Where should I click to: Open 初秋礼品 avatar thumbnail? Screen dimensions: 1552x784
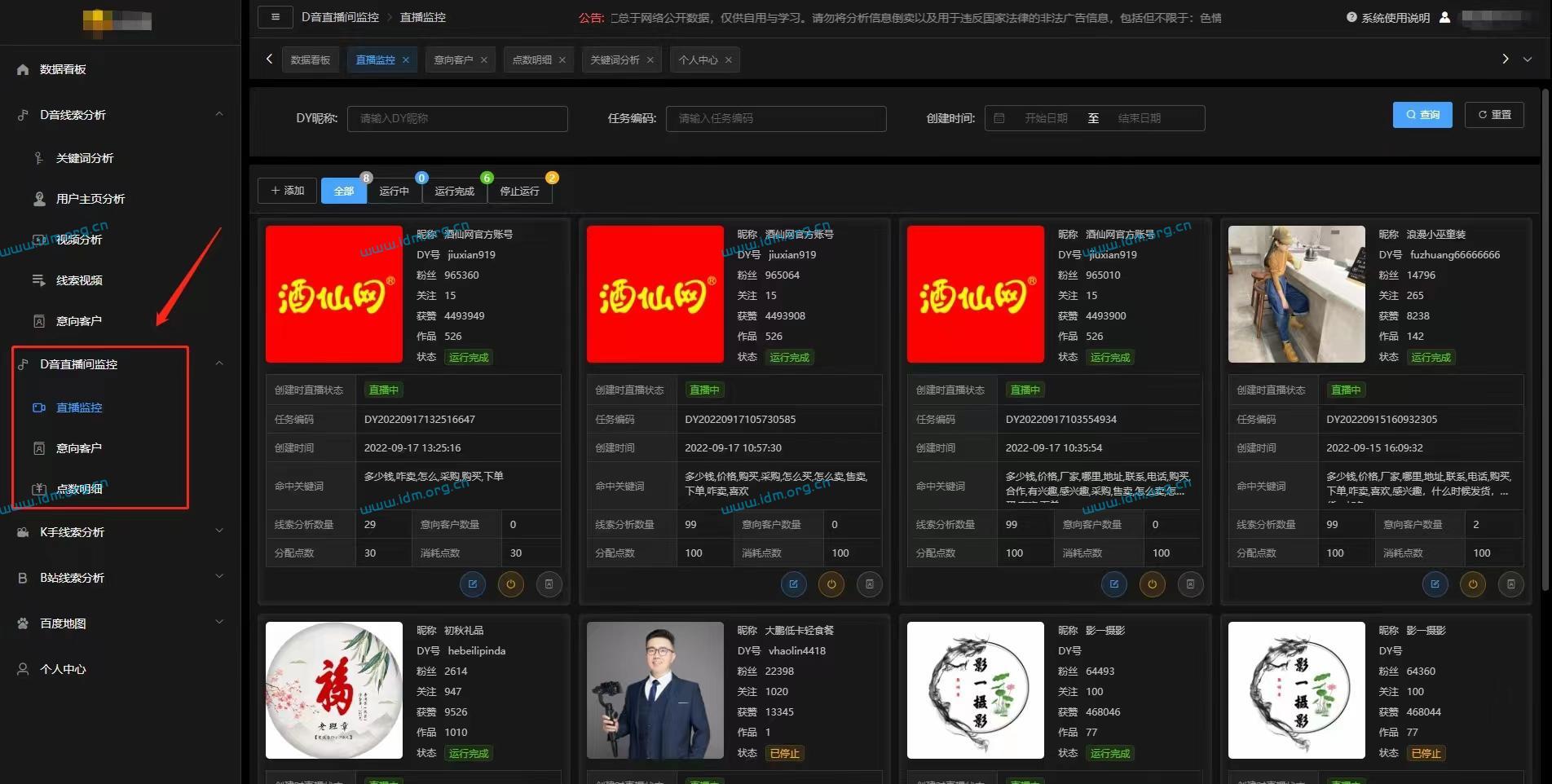pyautogui.click(x=334, y=690)
